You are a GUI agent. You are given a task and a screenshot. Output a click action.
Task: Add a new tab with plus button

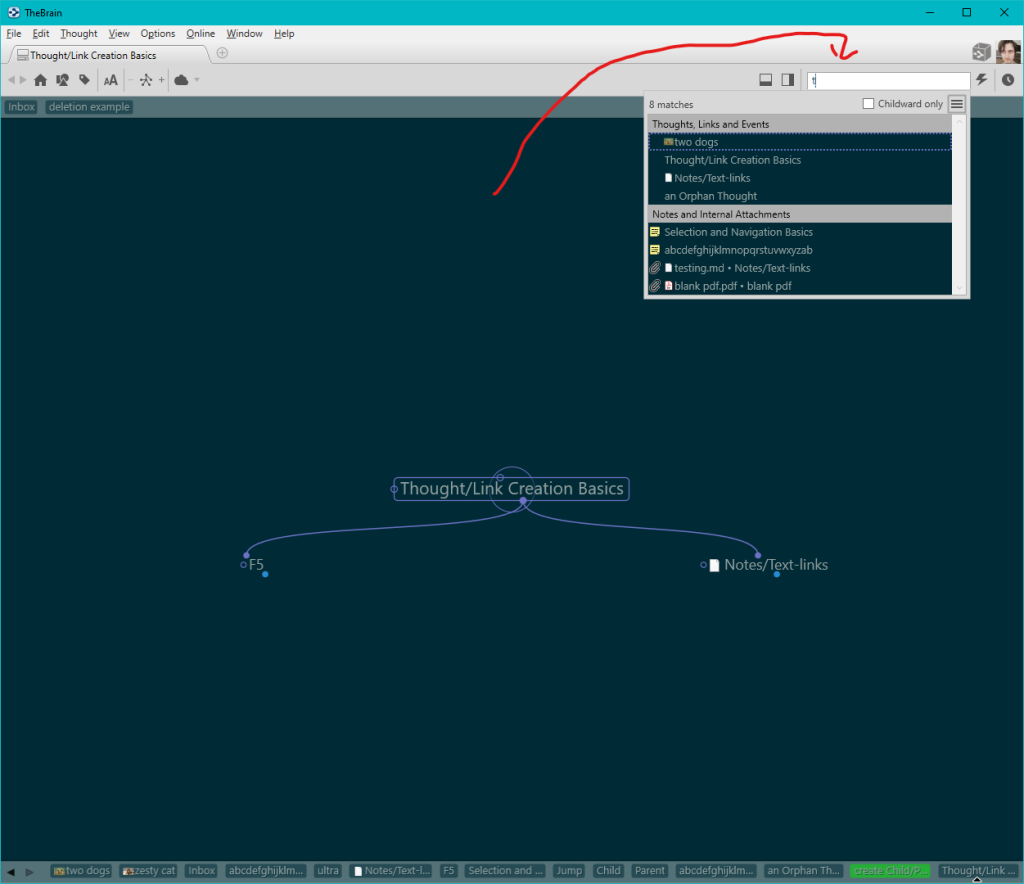[x=222, y=53]
